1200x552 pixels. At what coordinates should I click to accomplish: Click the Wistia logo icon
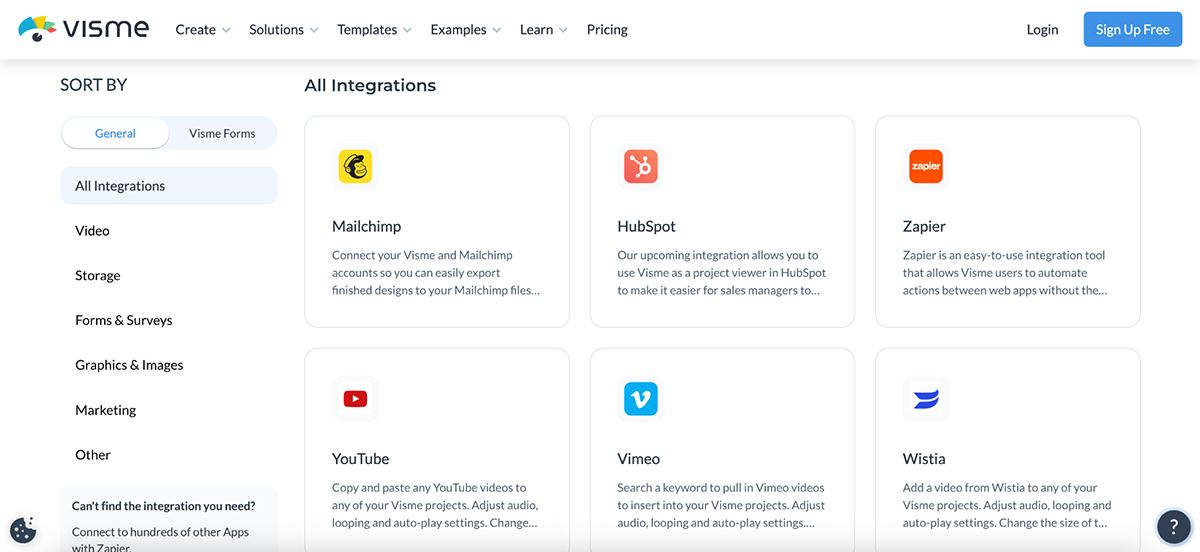click(x=926, y=399)
